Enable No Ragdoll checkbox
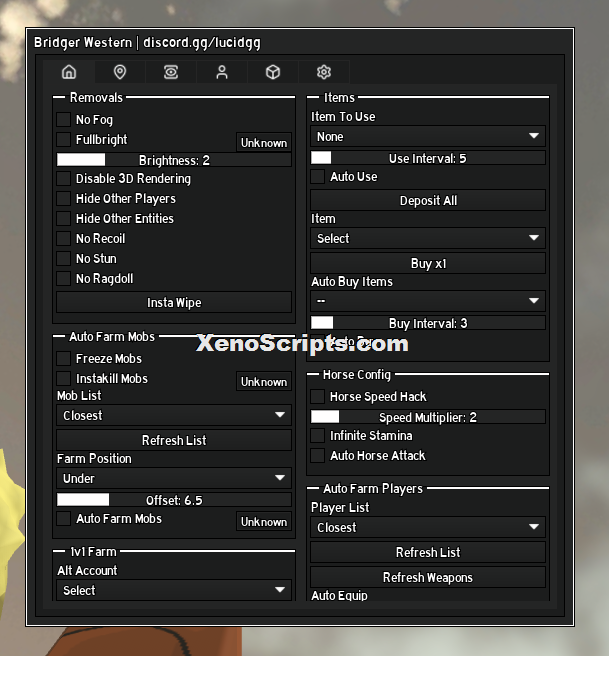Image resolution: width=609 pixels, height=686 pixels. [x=63, y=279]
